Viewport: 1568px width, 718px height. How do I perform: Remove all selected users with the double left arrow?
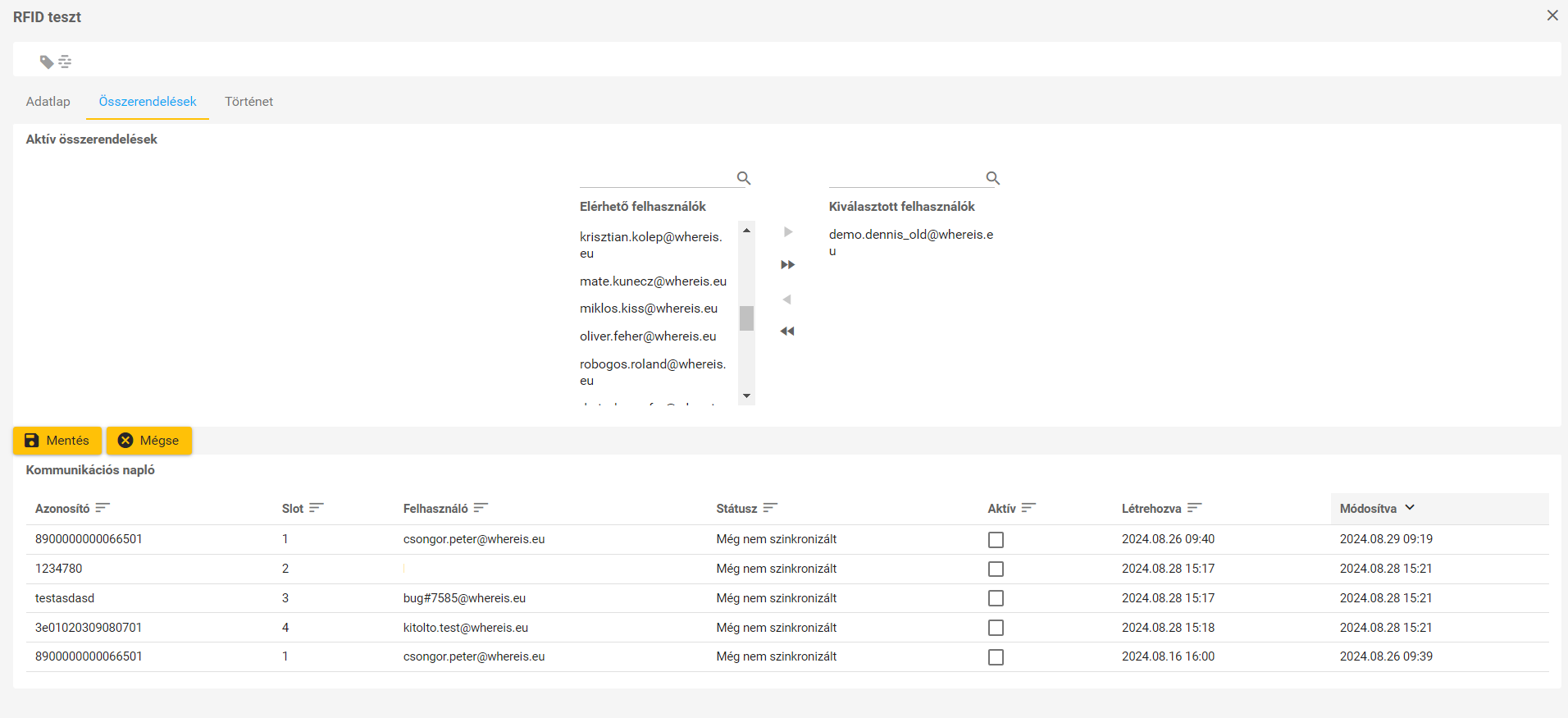(x=787, y=332)
